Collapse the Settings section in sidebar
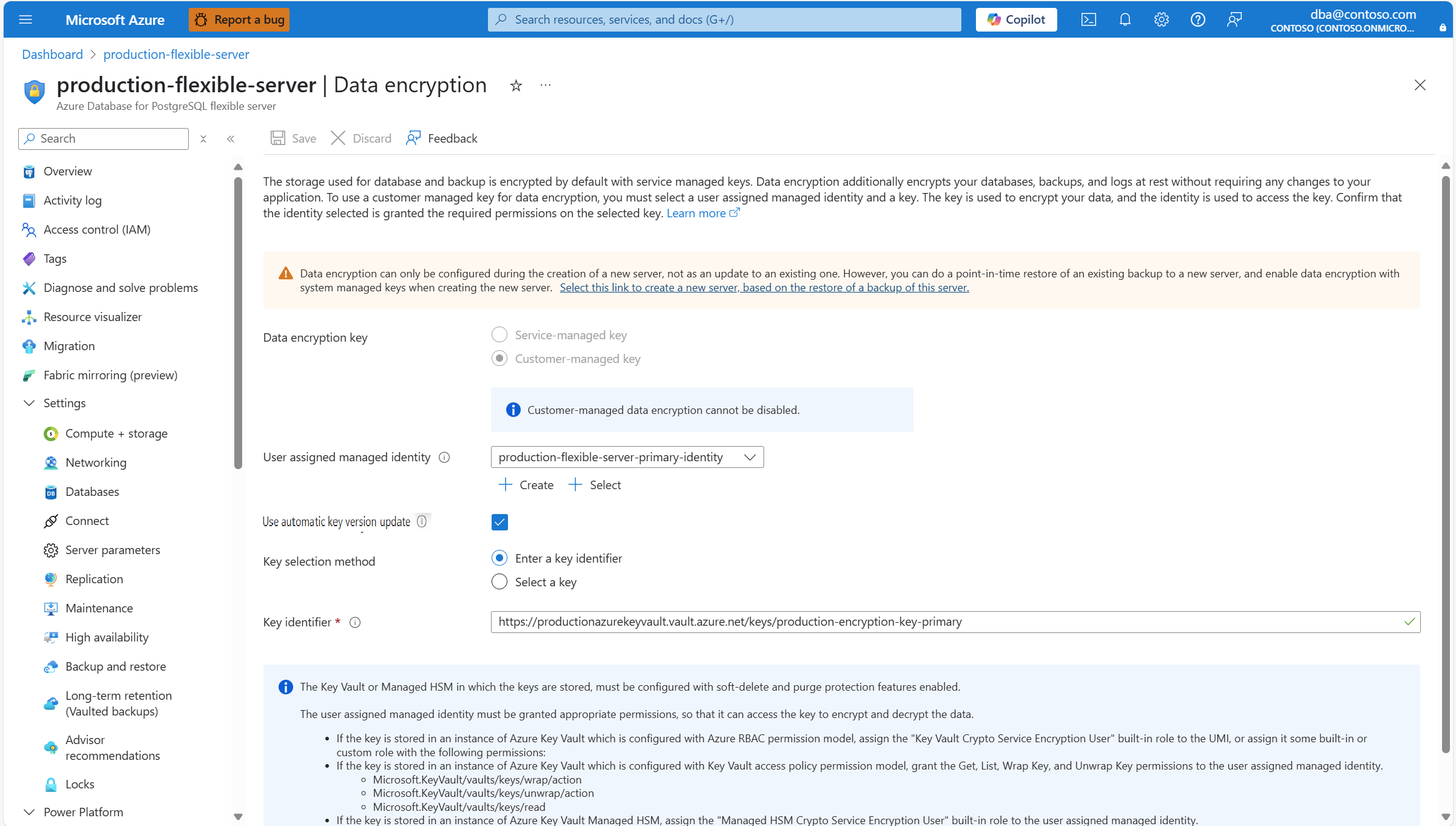The width and height of the screenshot is (1456, 826). point(29,403)
